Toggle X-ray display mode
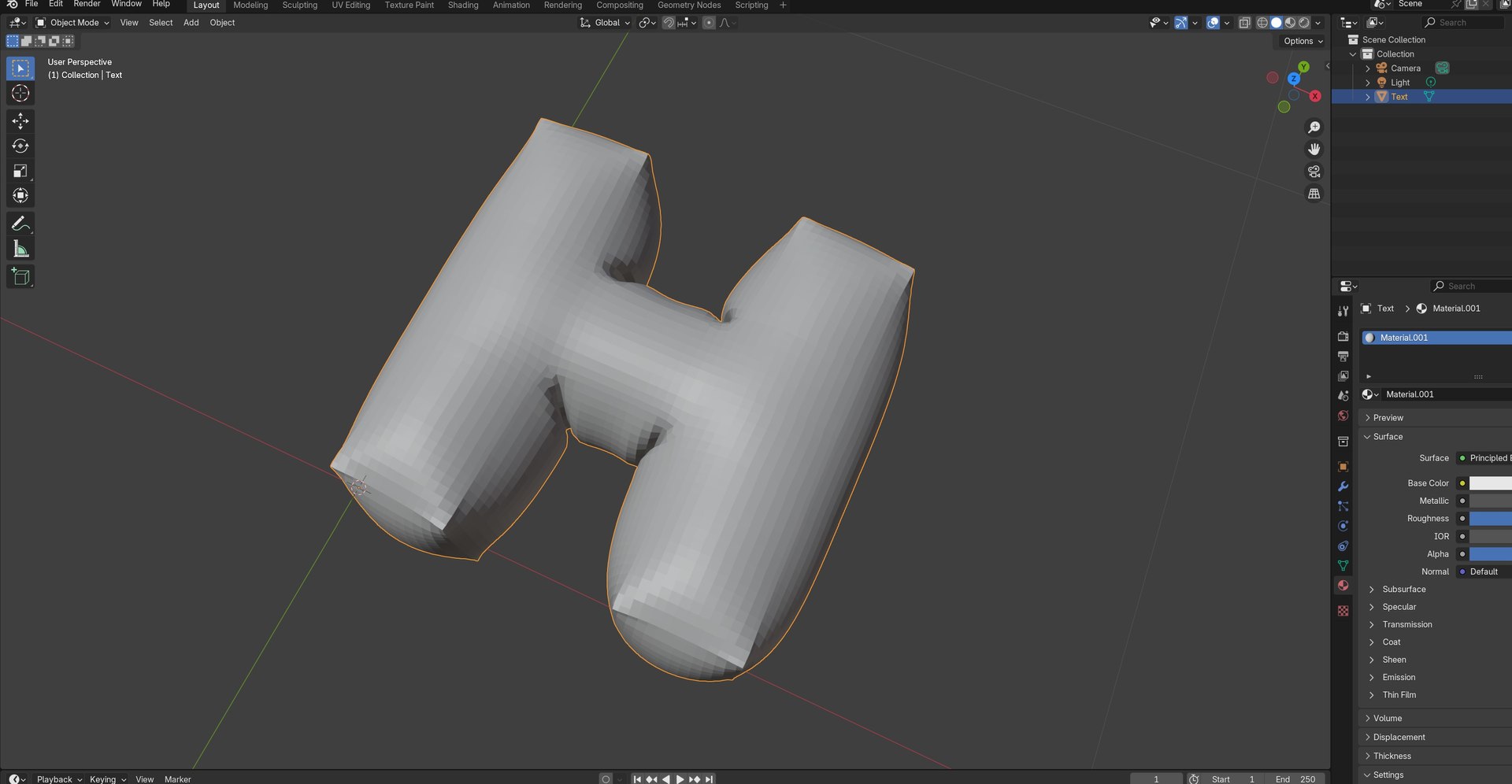The image size is (1512, 784). pos(1244,23)
